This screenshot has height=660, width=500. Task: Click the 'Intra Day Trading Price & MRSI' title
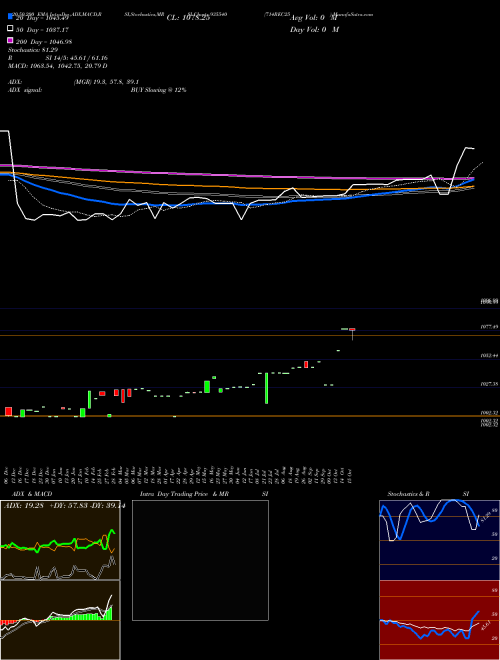click(x=204, y=494)
